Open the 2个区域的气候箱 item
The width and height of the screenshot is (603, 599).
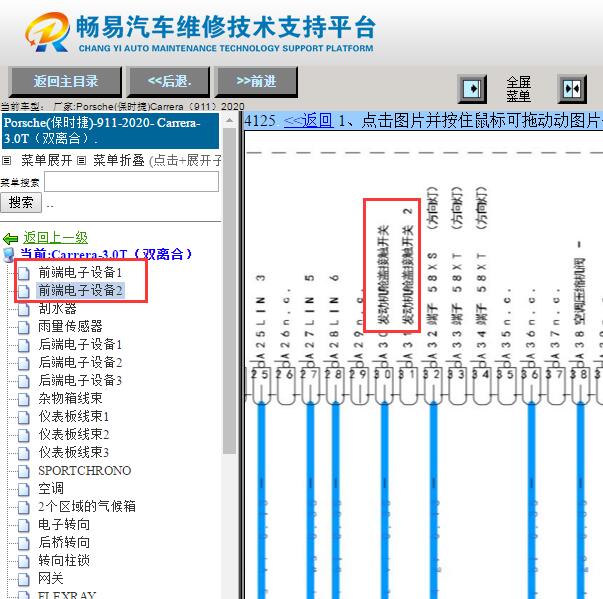(87, 506)
